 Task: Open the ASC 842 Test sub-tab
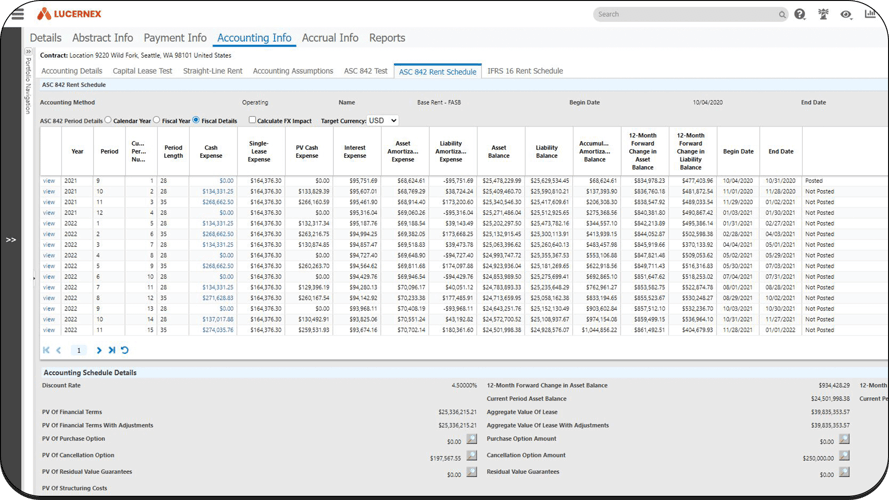[x=366, y=71]
